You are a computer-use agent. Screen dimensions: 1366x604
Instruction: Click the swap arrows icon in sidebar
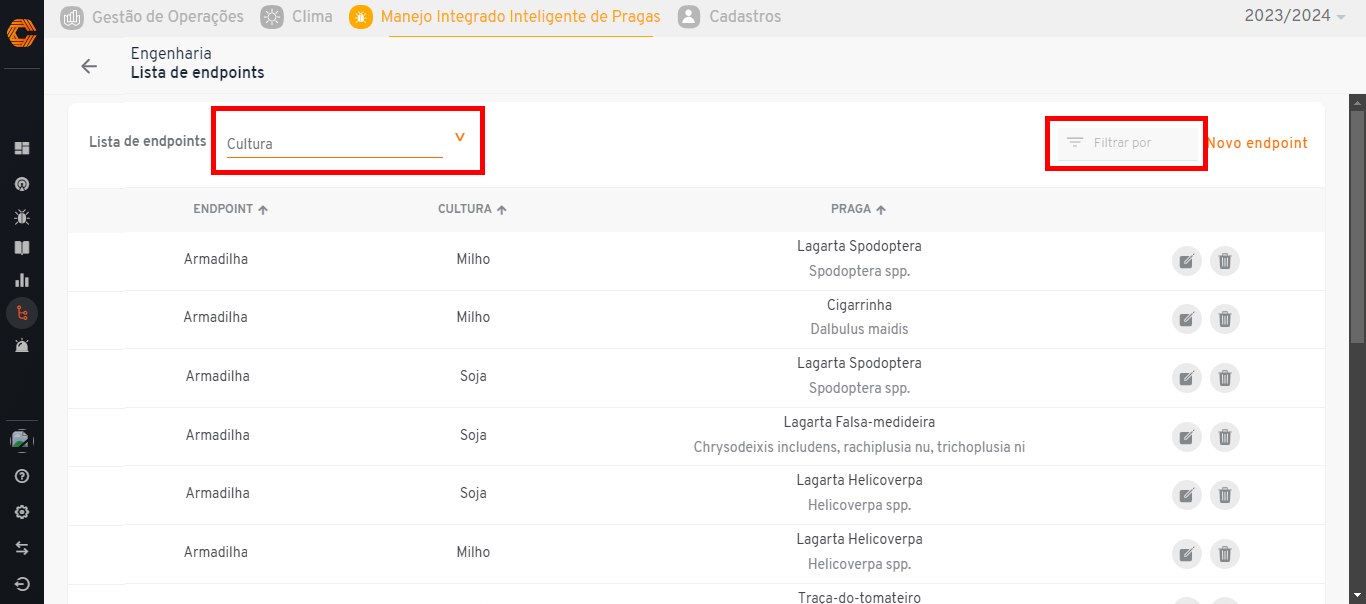[22, 548]
